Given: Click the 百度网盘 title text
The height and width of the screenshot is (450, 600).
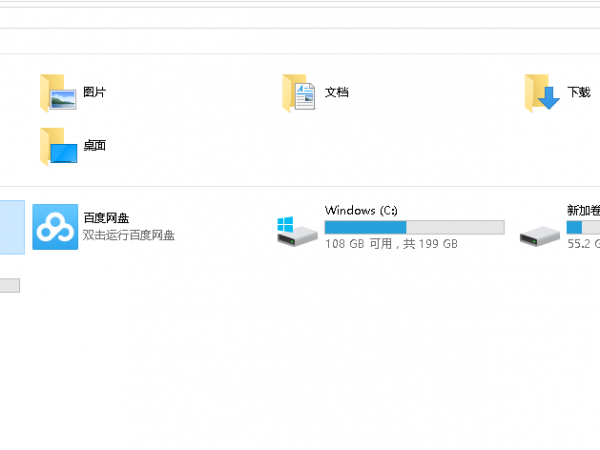Looking at the screenshot, I should [106, 217].
